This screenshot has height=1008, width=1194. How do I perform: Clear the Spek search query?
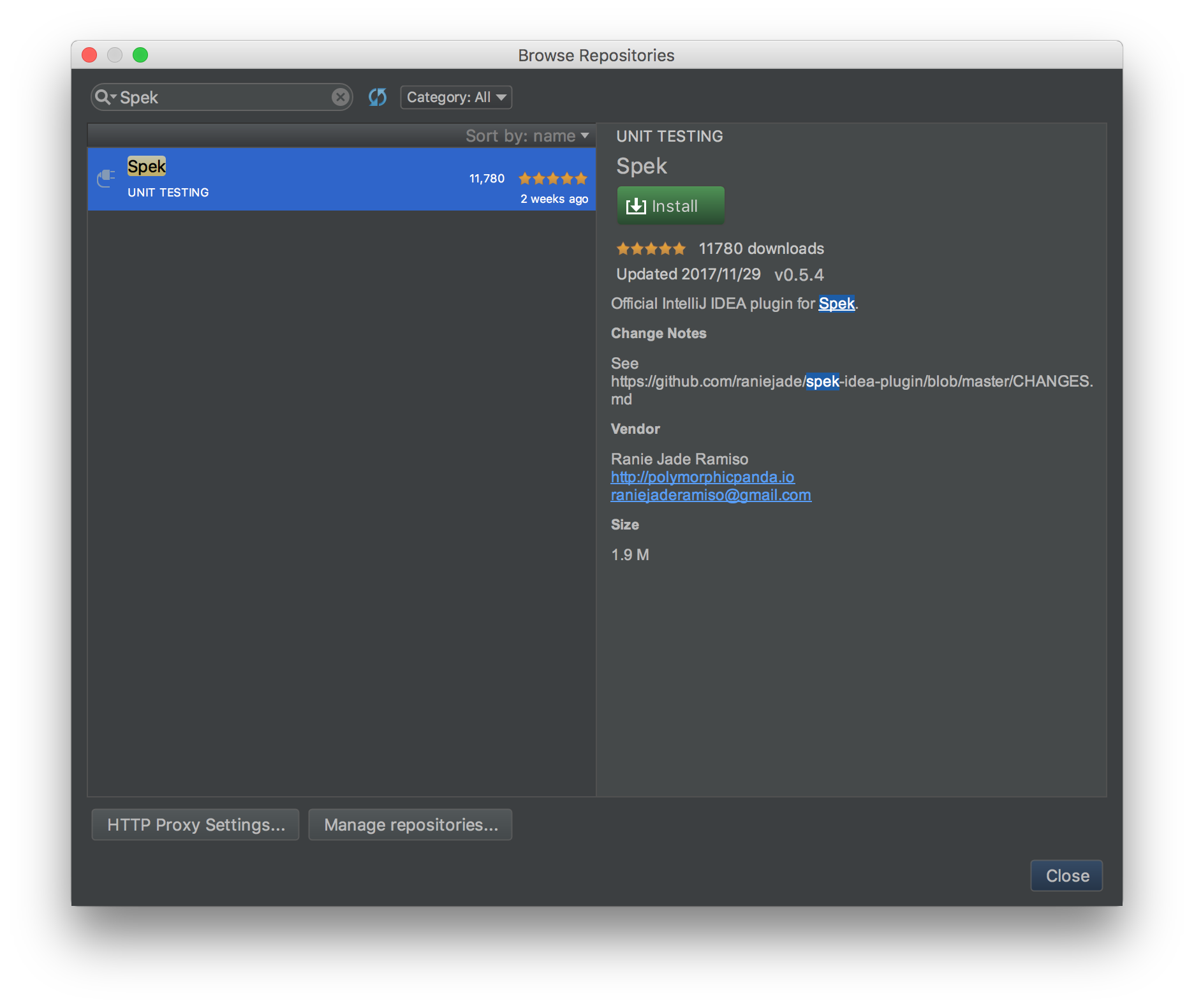pyautogui.click(x=340, y=97)
